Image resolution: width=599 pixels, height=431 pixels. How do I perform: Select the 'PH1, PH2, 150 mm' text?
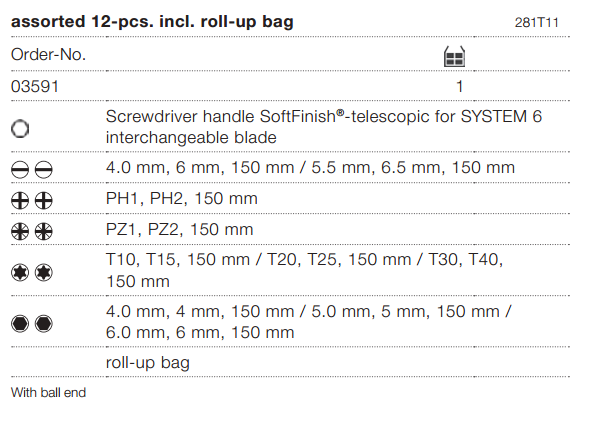pyautogui.click(x=181, y=198)
